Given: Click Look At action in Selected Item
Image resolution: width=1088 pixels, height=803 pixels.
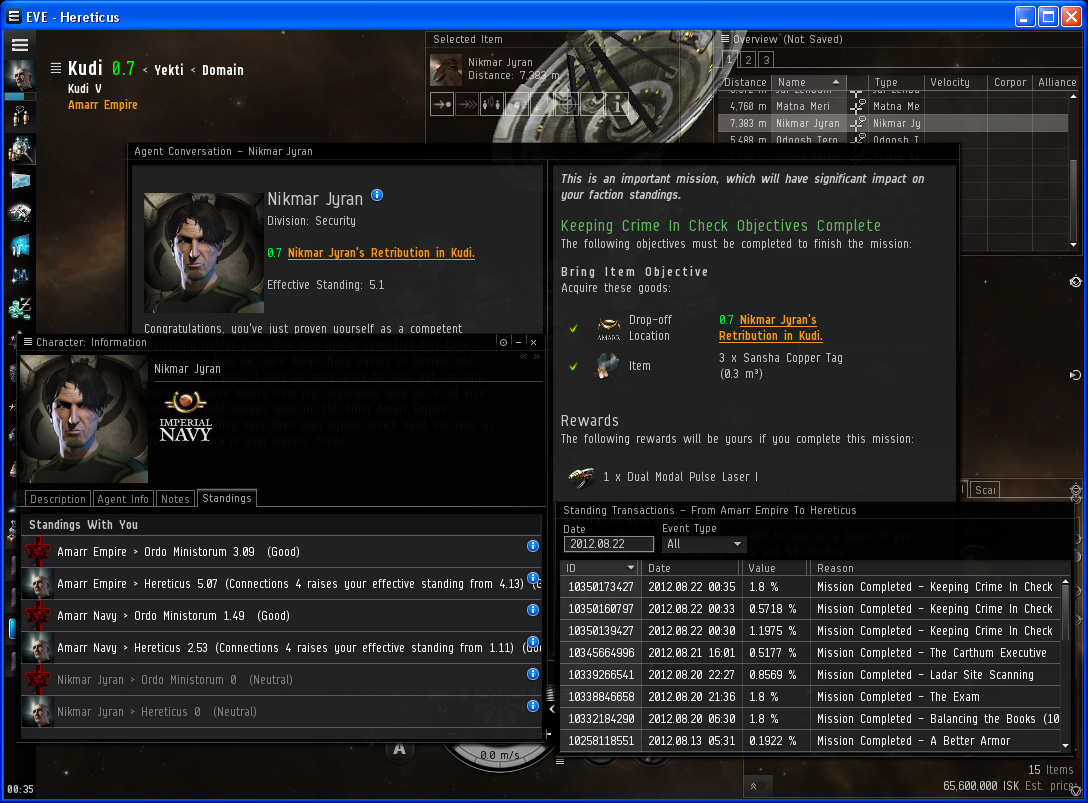Looking at the screenshot, I should click(592, 105).
